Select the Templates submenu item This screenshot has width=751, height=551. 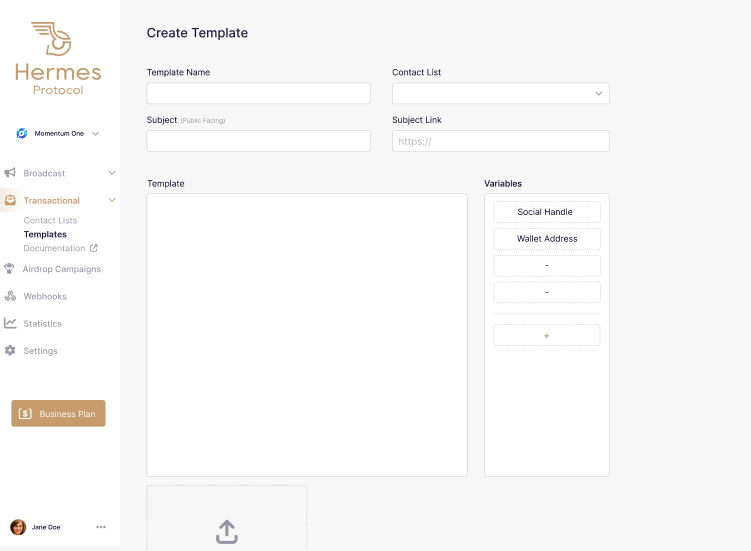45,234
